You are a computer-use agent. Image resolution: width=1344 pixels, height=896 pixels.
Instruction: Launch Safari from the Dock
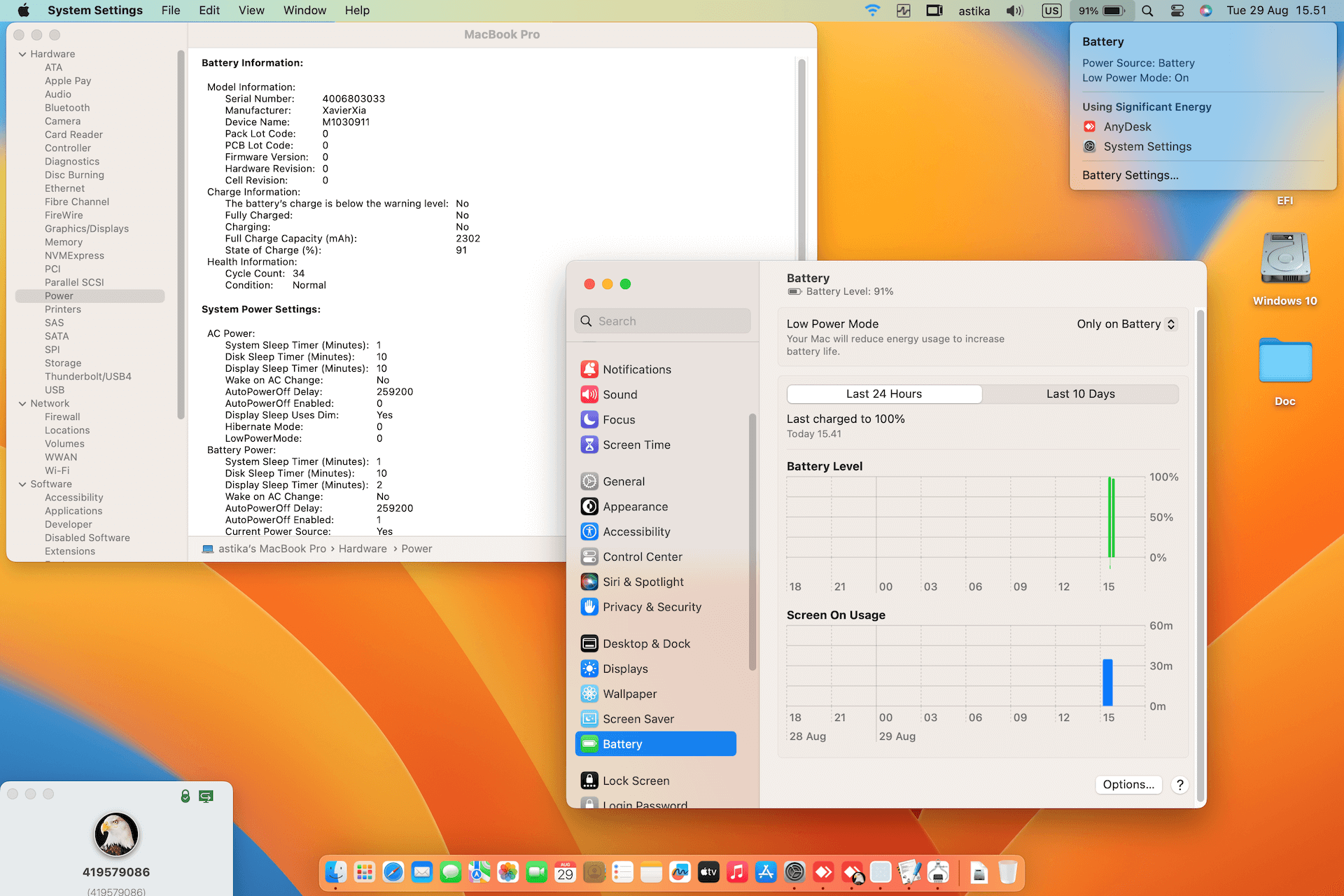tap(393, 872)
